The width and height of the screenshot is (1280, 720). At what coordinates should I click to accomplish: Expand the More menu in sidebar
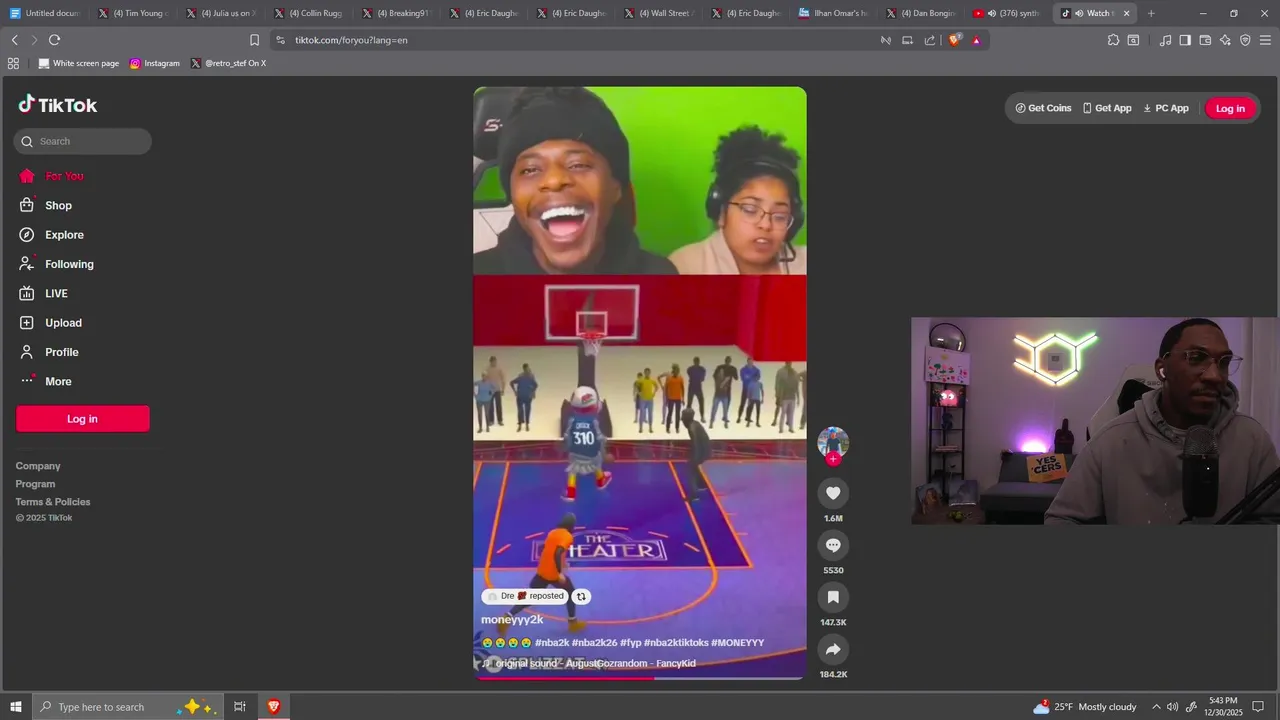46,381
